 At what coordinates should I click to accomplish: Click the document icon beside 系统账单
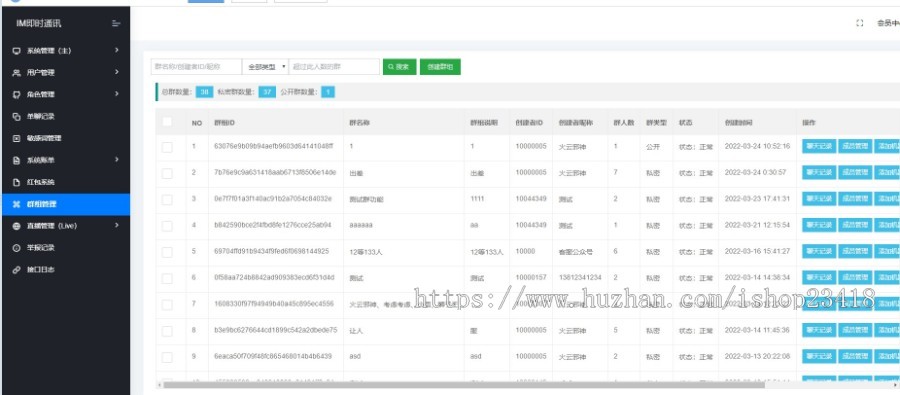(x=17, y=160)
